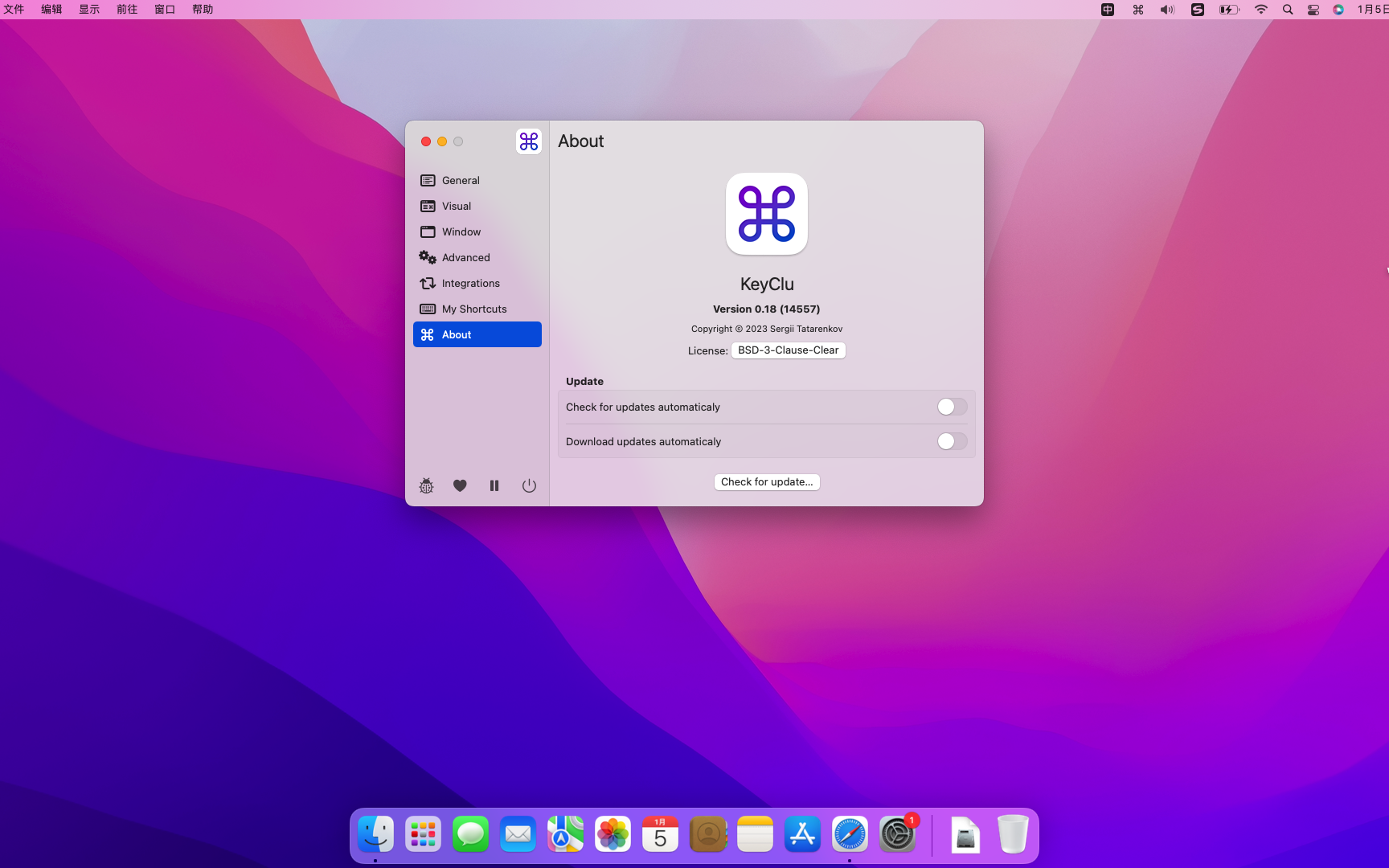Open Contacts from the Dock

[x=707, y=835]
